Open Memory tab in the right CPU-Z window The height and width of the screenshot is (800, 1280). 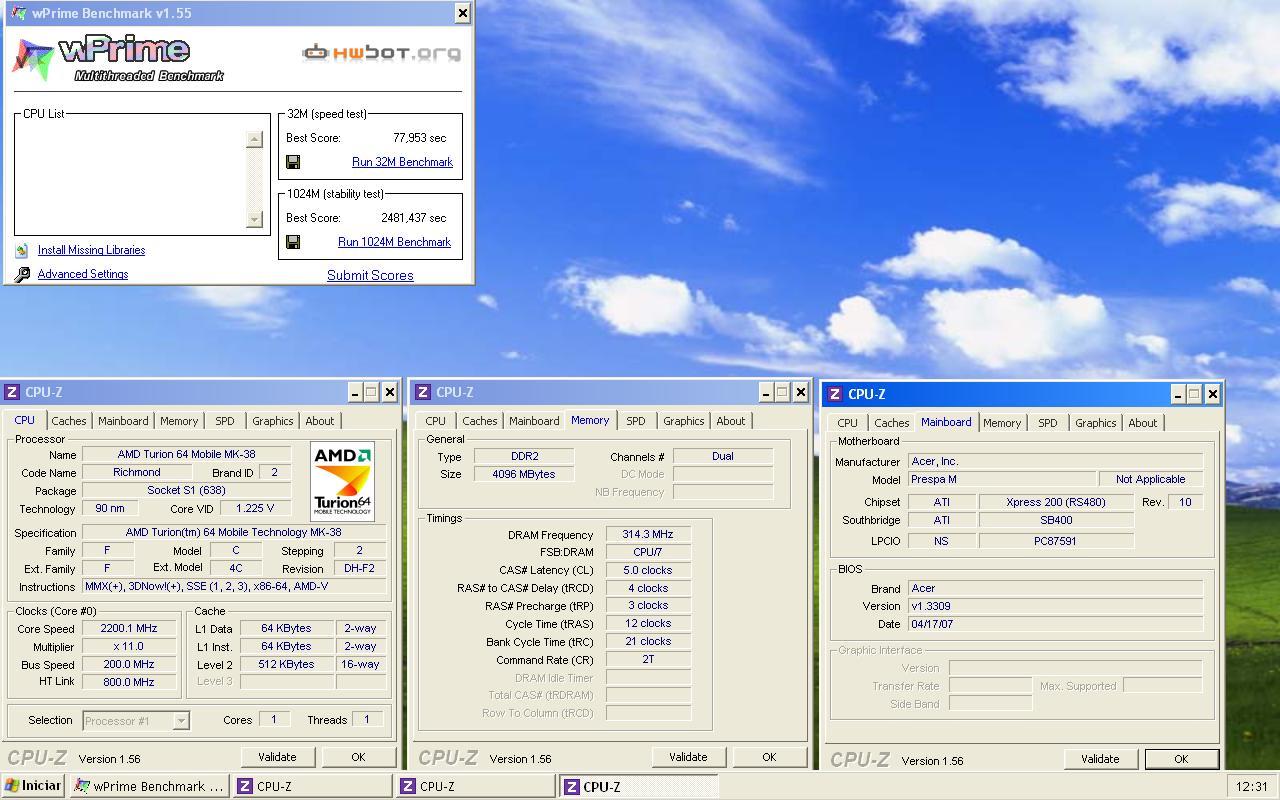[x=1002, y=423]
